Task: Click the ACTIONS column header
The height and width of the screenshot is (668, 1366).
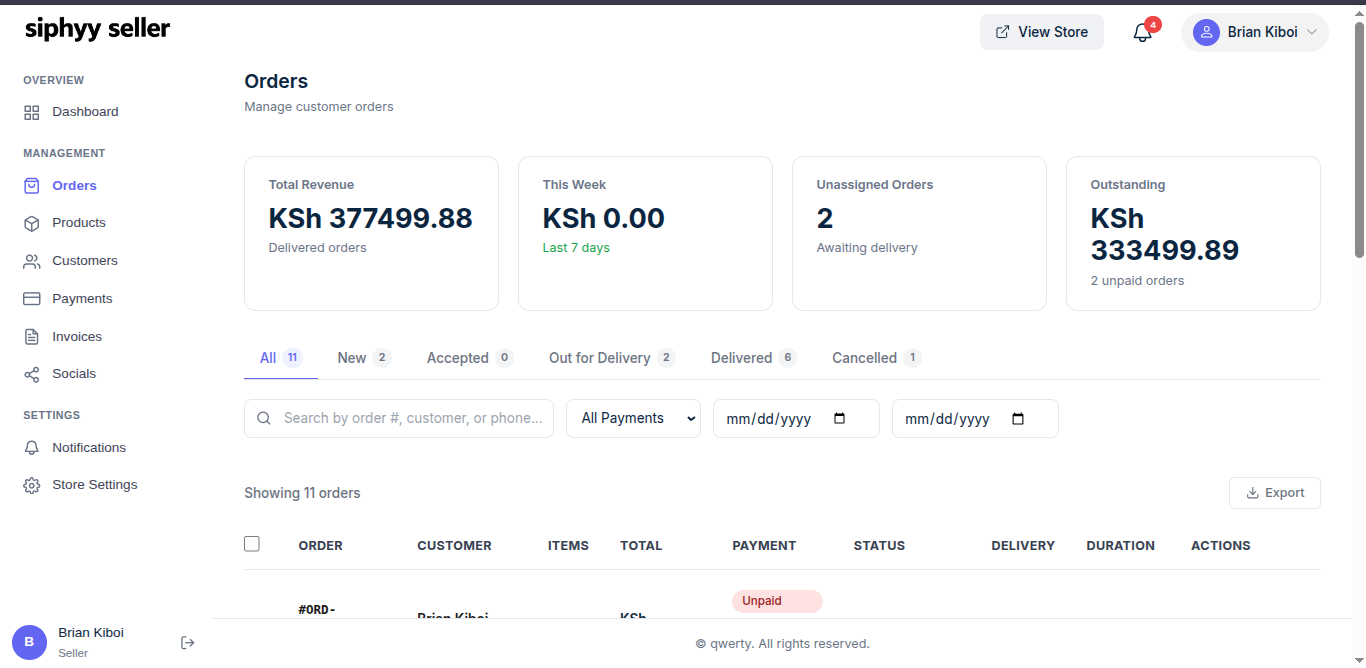Action: pyautogui.click(x=1220, y=546)
